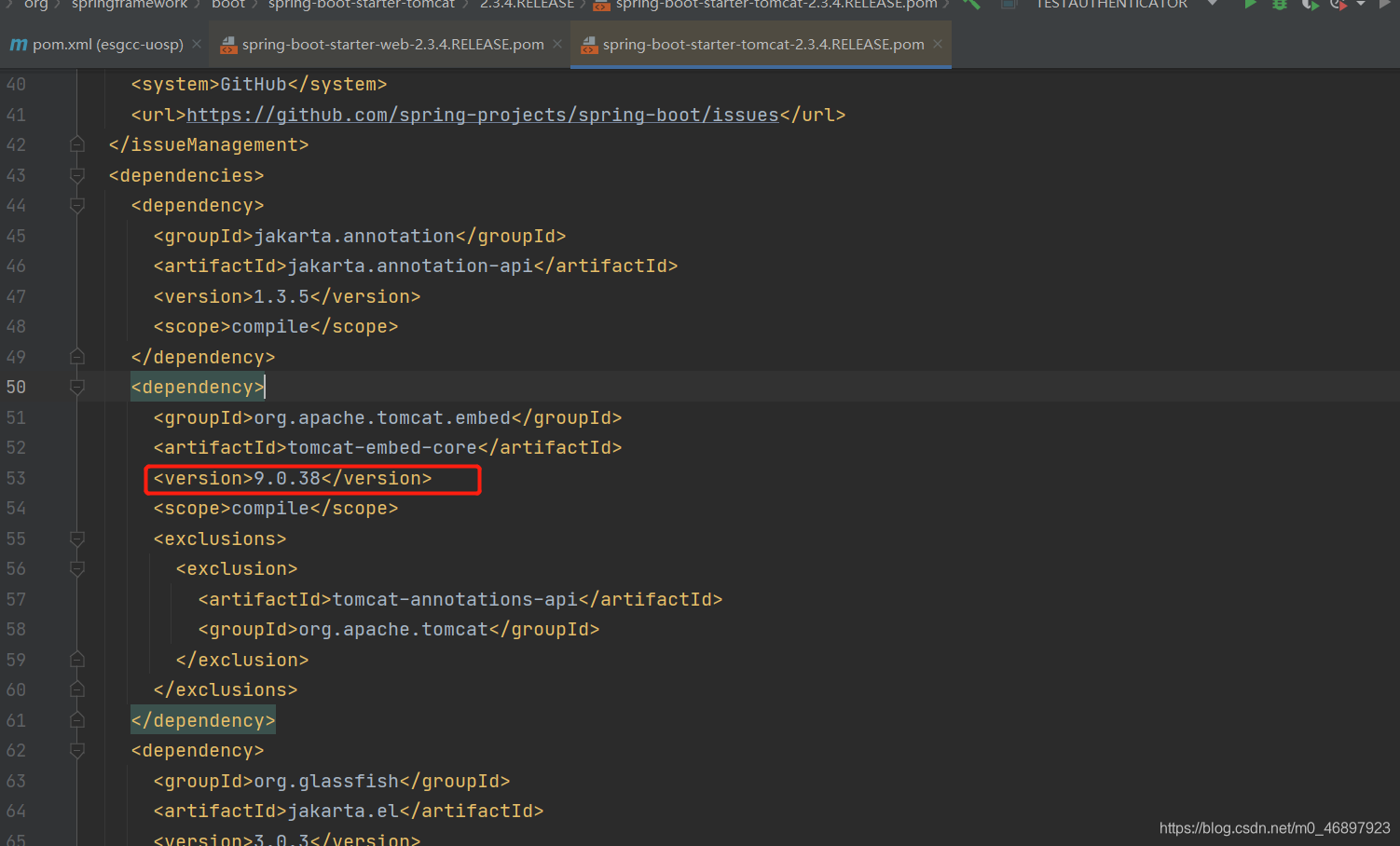Click the system GitHub line
Image resolution: width=1400 pixels, height=846 pixels.
pos(259,84)
